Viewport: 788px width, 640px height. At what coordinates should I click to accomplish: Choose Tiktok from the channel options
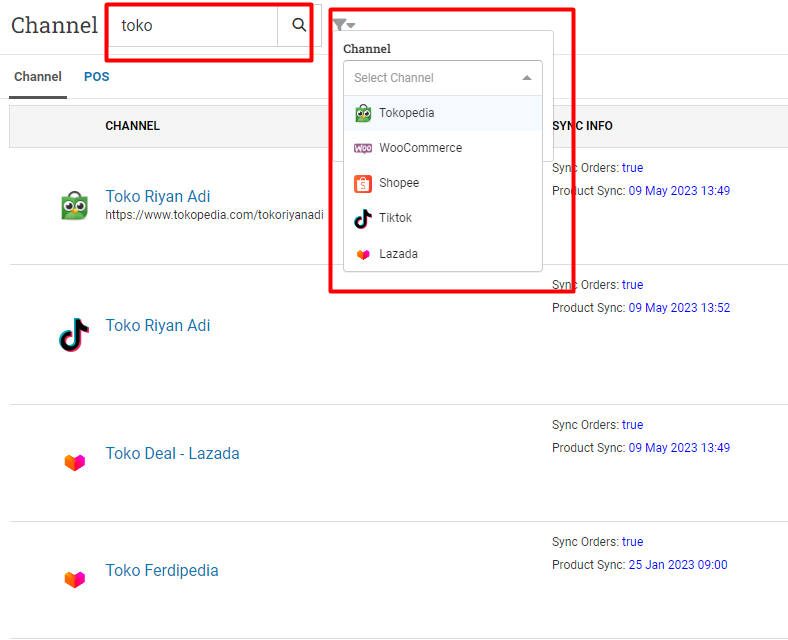click(443, 218)
